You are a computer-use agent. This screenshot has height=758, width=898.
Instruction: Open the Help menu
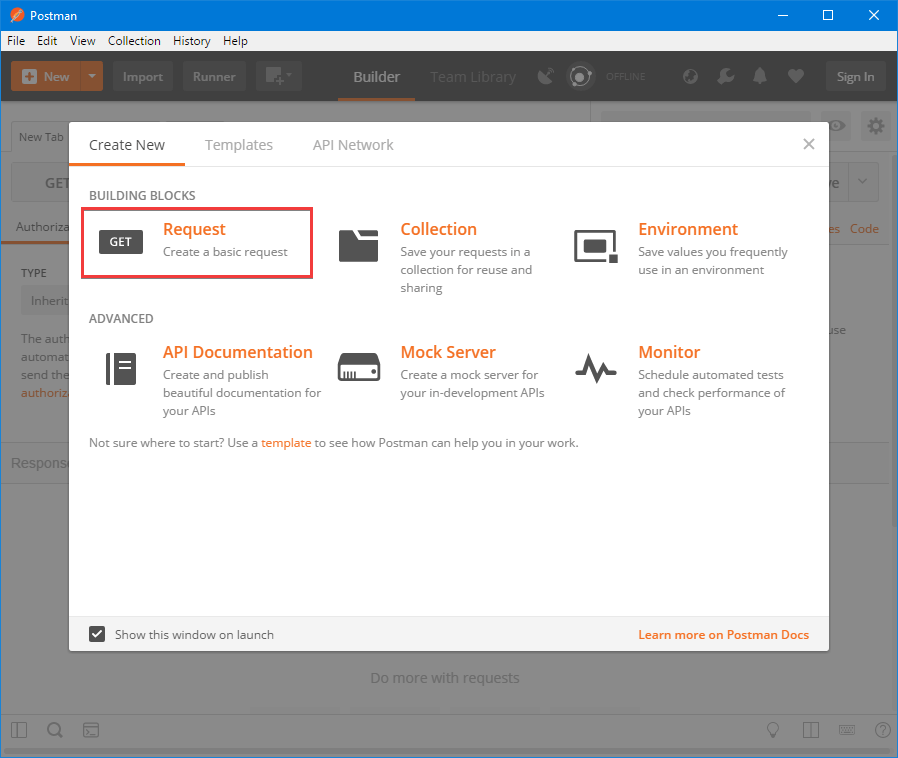(x=235, y=41)
